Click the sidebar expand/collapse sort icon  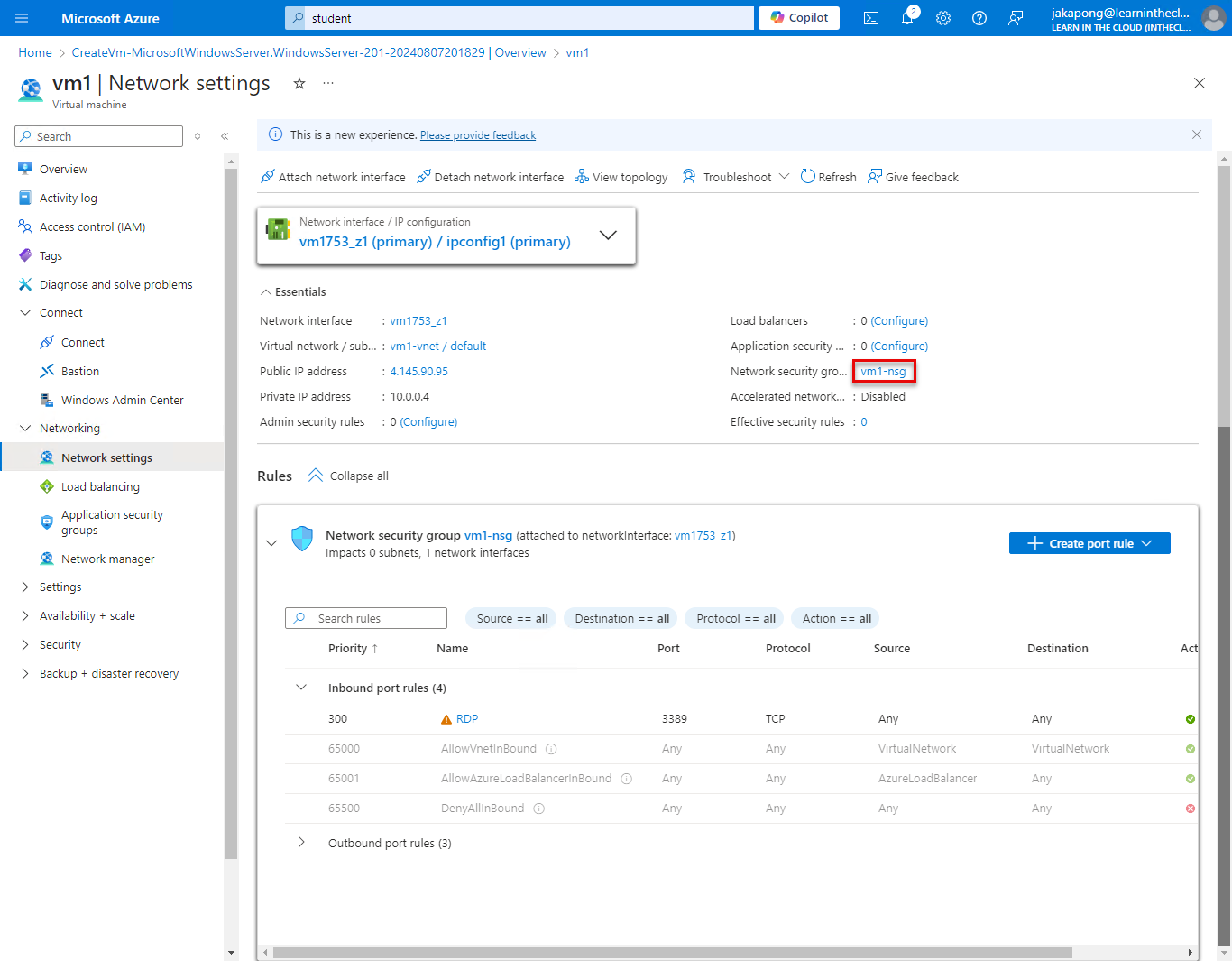pyautogui.click(x=198, y=136)
